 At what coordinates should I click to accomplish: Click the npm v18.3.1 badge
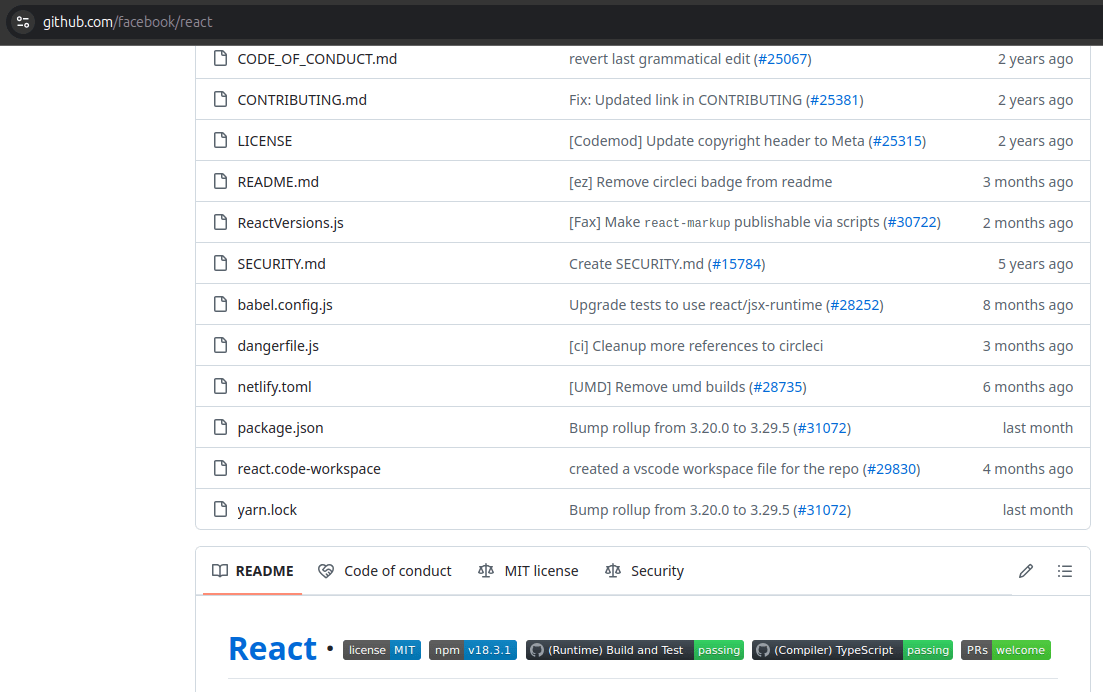pyautogui.click(x=473, y=650)
